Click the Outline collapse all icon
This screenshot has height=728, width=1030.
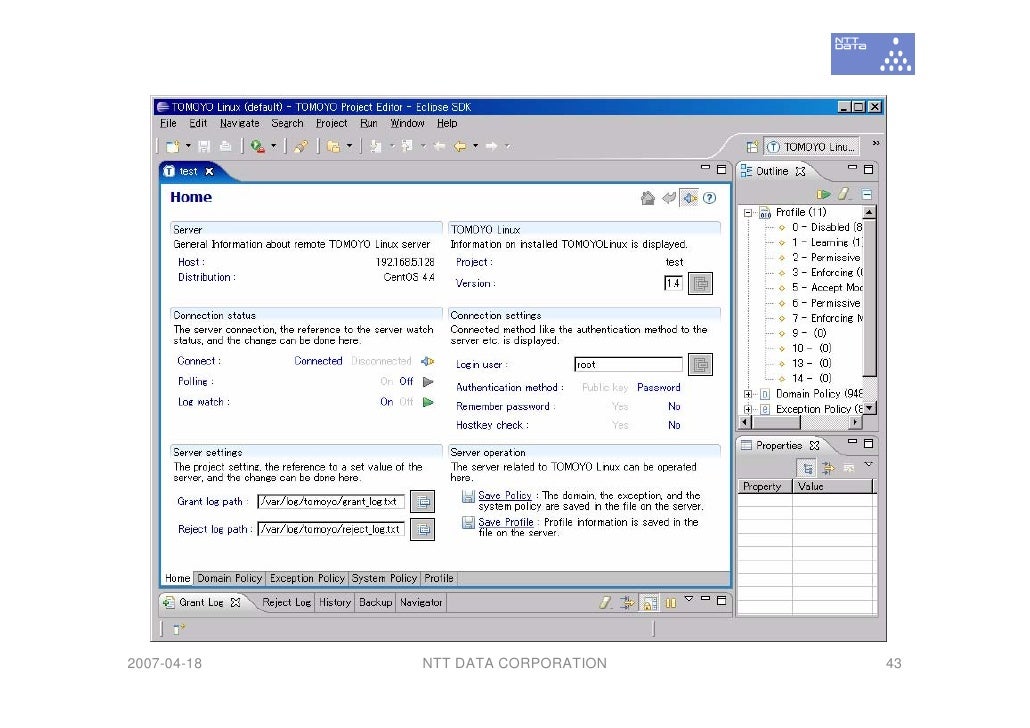867,194
